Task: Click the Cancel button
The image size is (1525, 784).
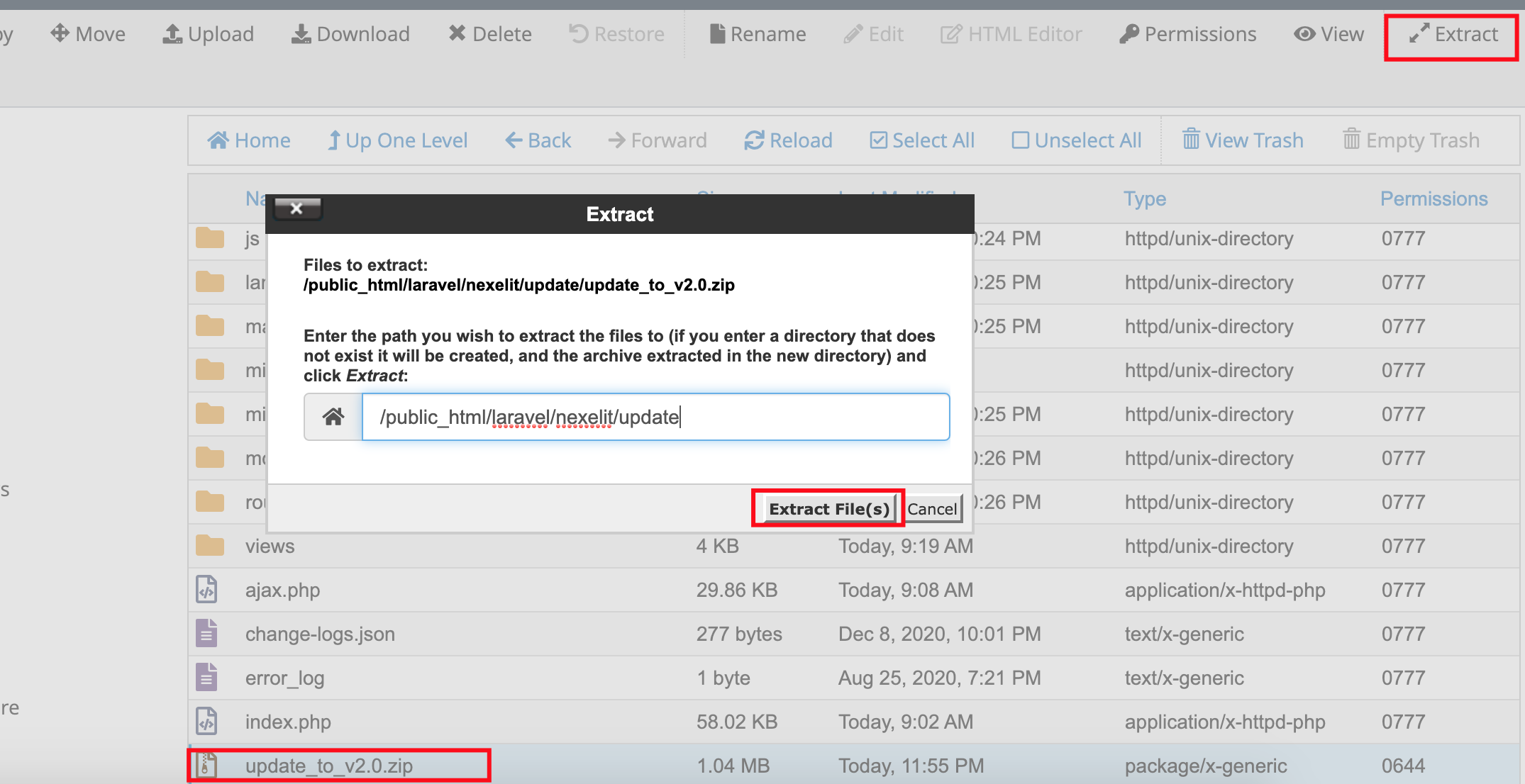Action: tap(931, 508)
